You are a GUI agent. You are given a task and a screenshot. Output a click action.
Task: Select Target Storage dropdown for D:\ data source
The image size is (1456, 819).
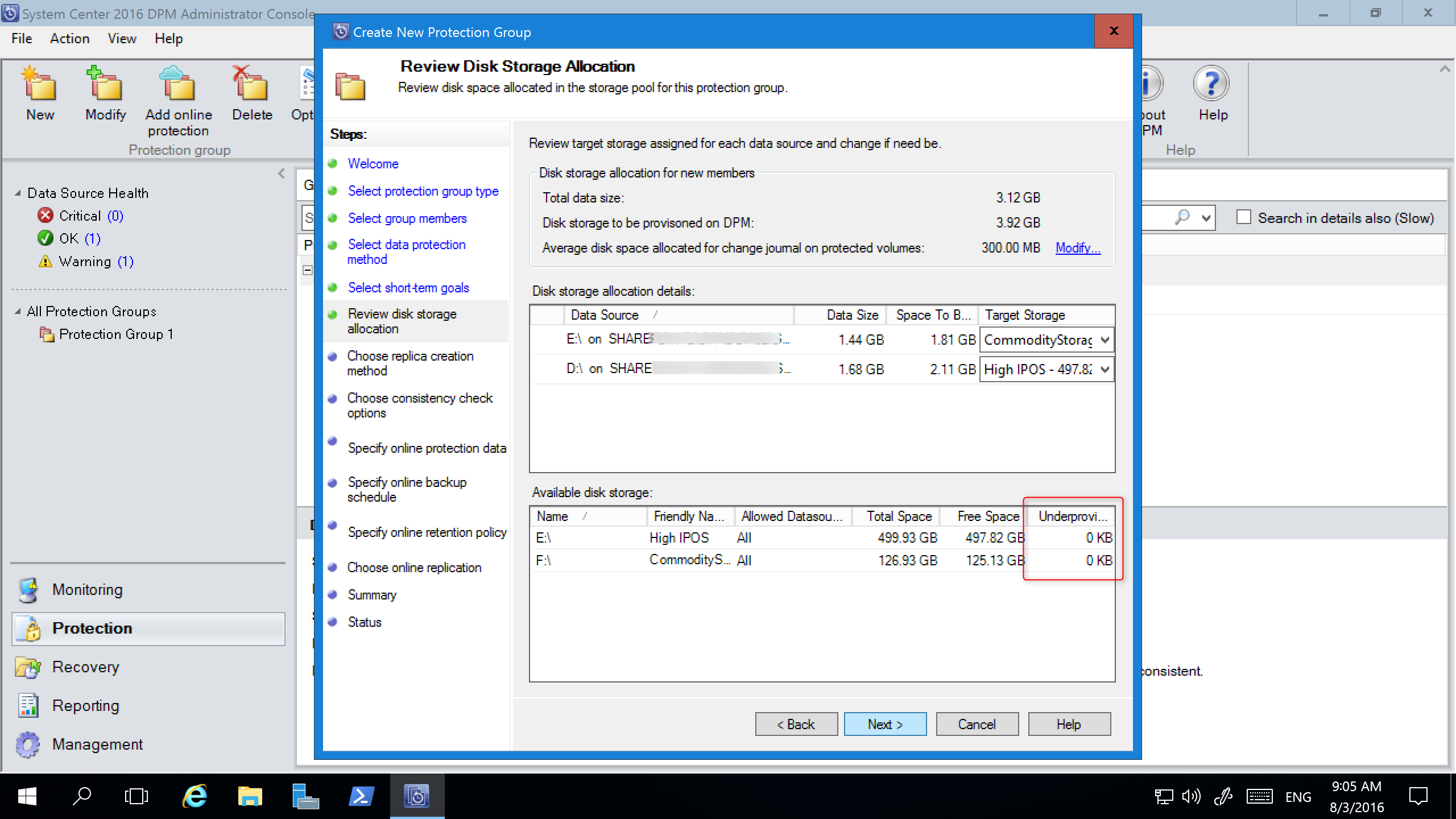pyautogui.click(x=1045, y=369)
